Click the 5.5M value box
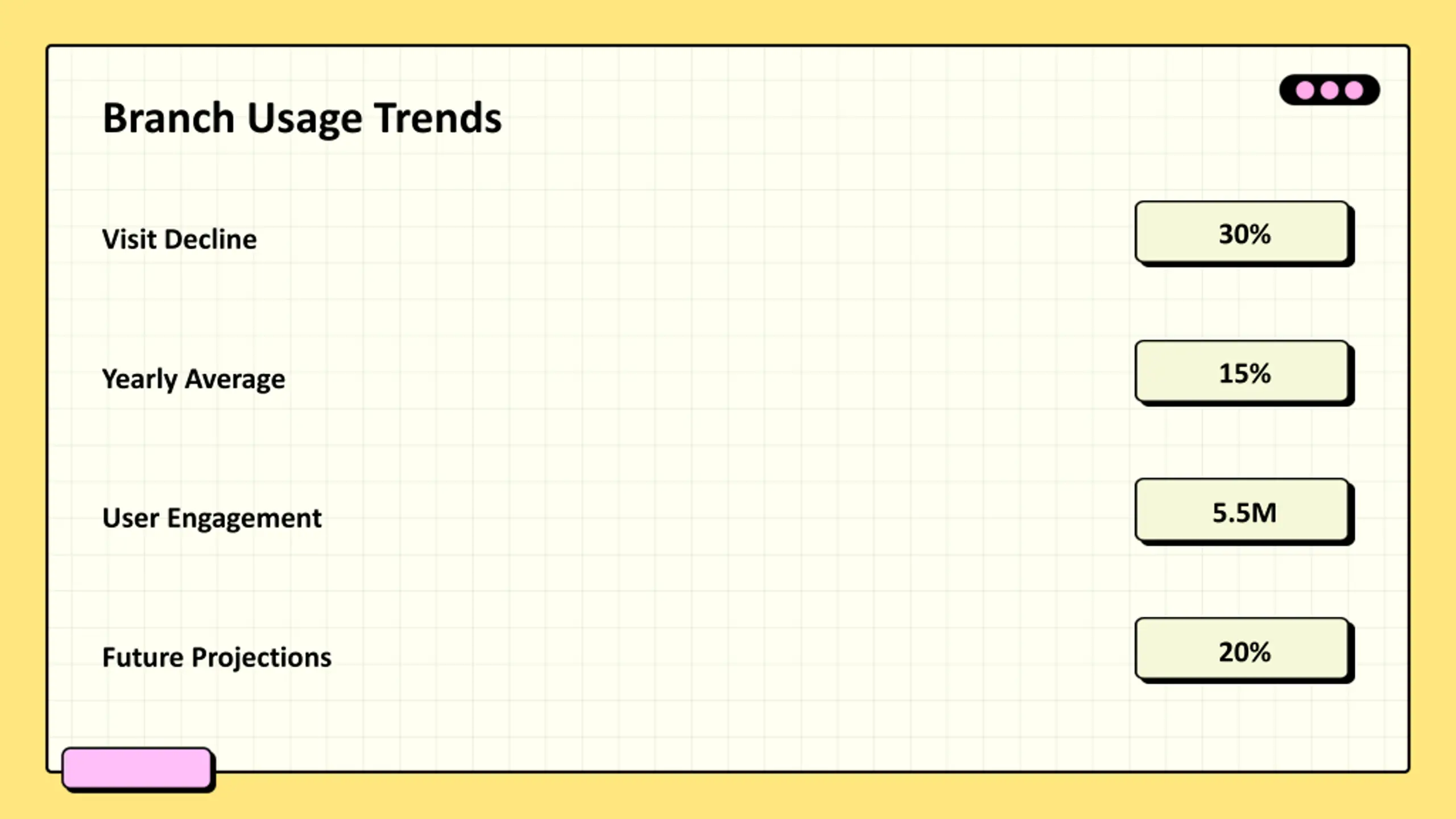The image size is (1456, 819). [x=1242, y=511]
